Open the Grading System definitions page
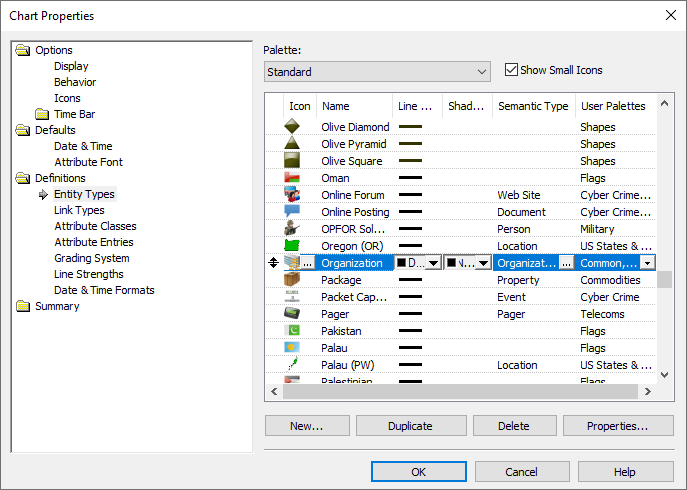The height and width of the screenshot is (490, 687). pyautogui.click(x=91, y=258)
